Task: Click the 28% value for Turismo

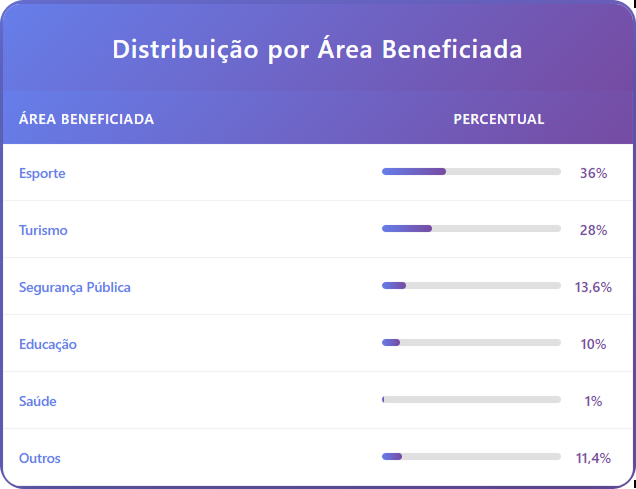Action: (593, 230)
